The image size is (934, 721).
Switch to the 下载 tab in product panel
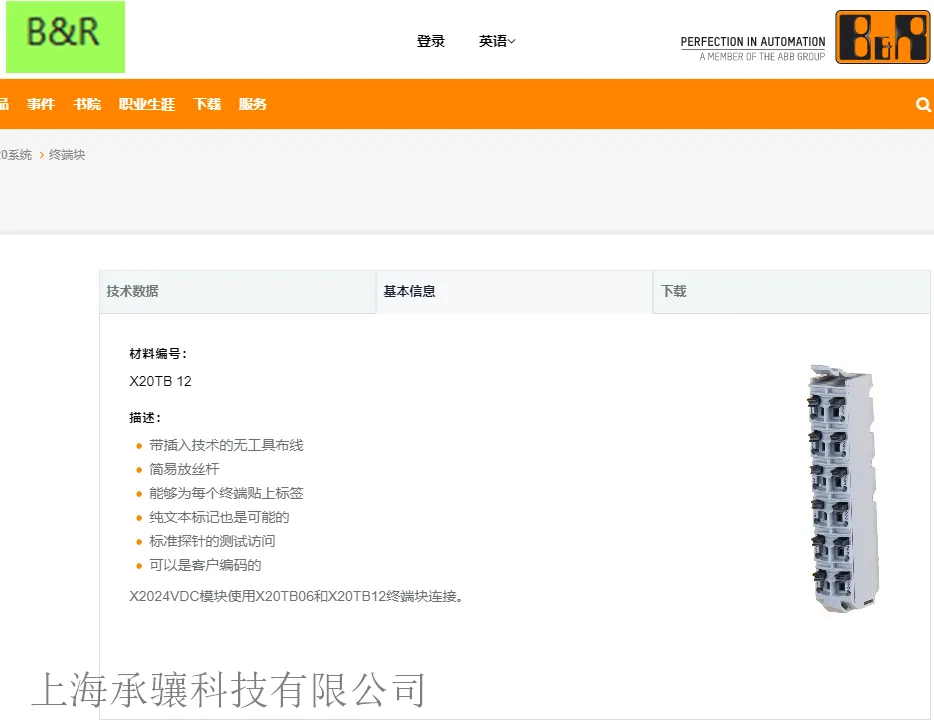[x=792, y=291]
